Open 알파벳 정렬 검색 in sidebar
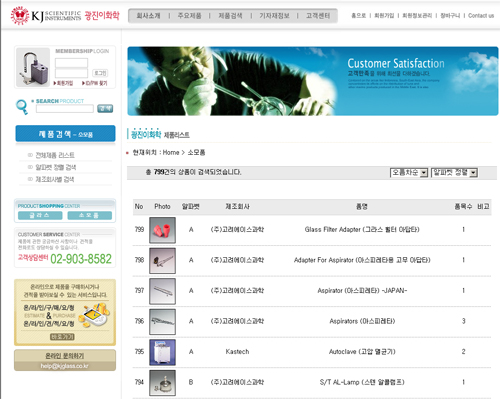 coord(56,167)
